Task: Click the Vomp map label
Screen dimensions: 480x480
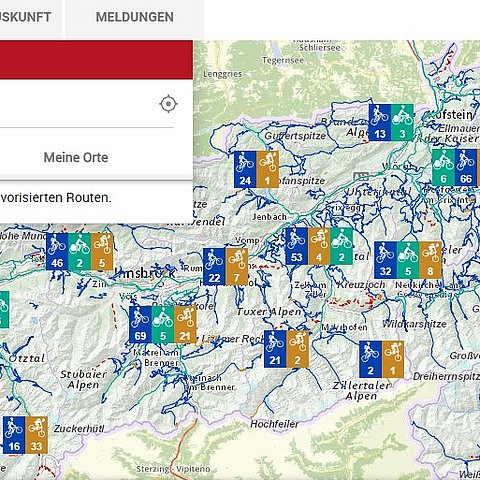Action: coord(247,240)
